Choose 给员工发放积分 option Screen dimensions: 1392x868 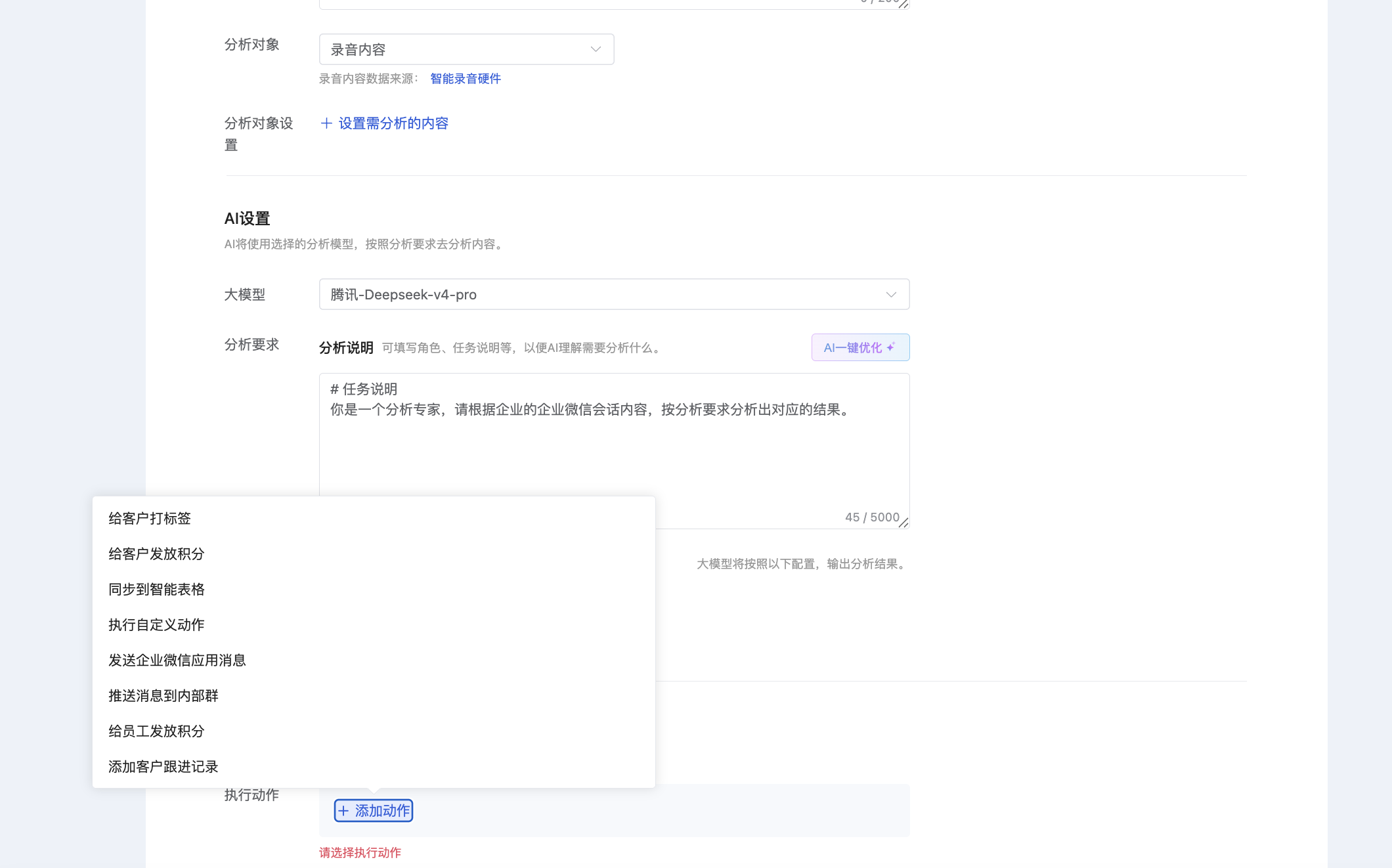[374, 731]
